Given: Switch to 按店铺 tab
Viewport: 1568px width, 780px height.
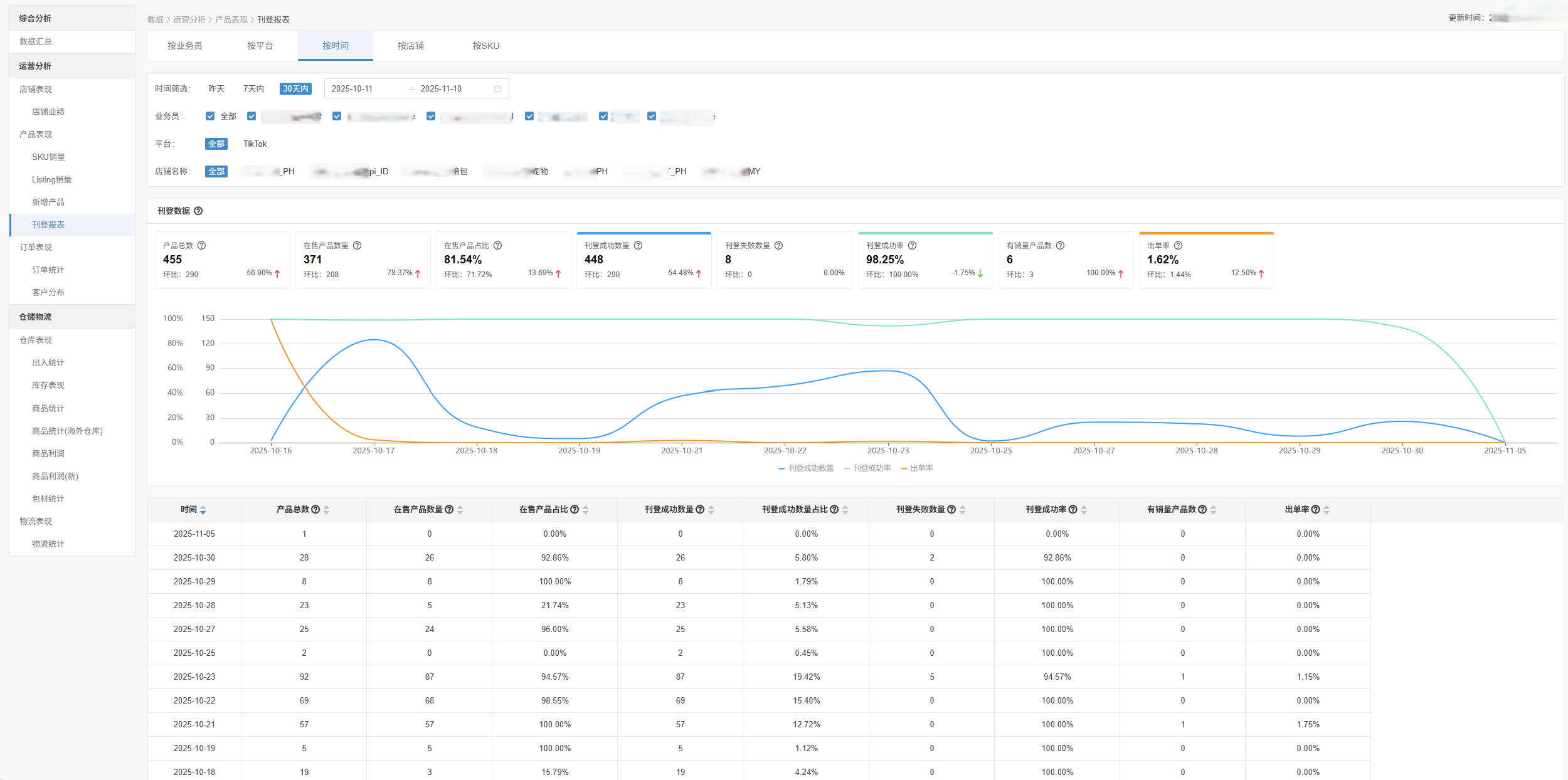Looking at the screenshot, I should tap(410, 46).
